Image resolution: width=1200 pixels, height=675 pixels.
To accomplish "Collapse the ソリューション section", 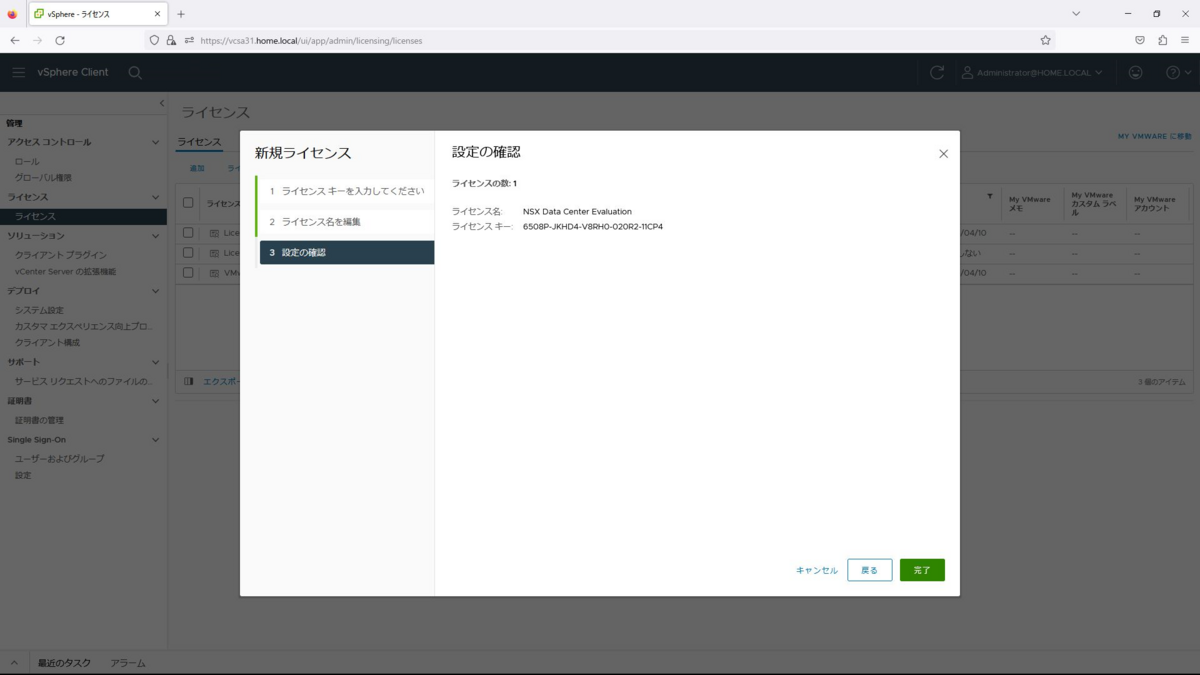I will coord(155,236).
